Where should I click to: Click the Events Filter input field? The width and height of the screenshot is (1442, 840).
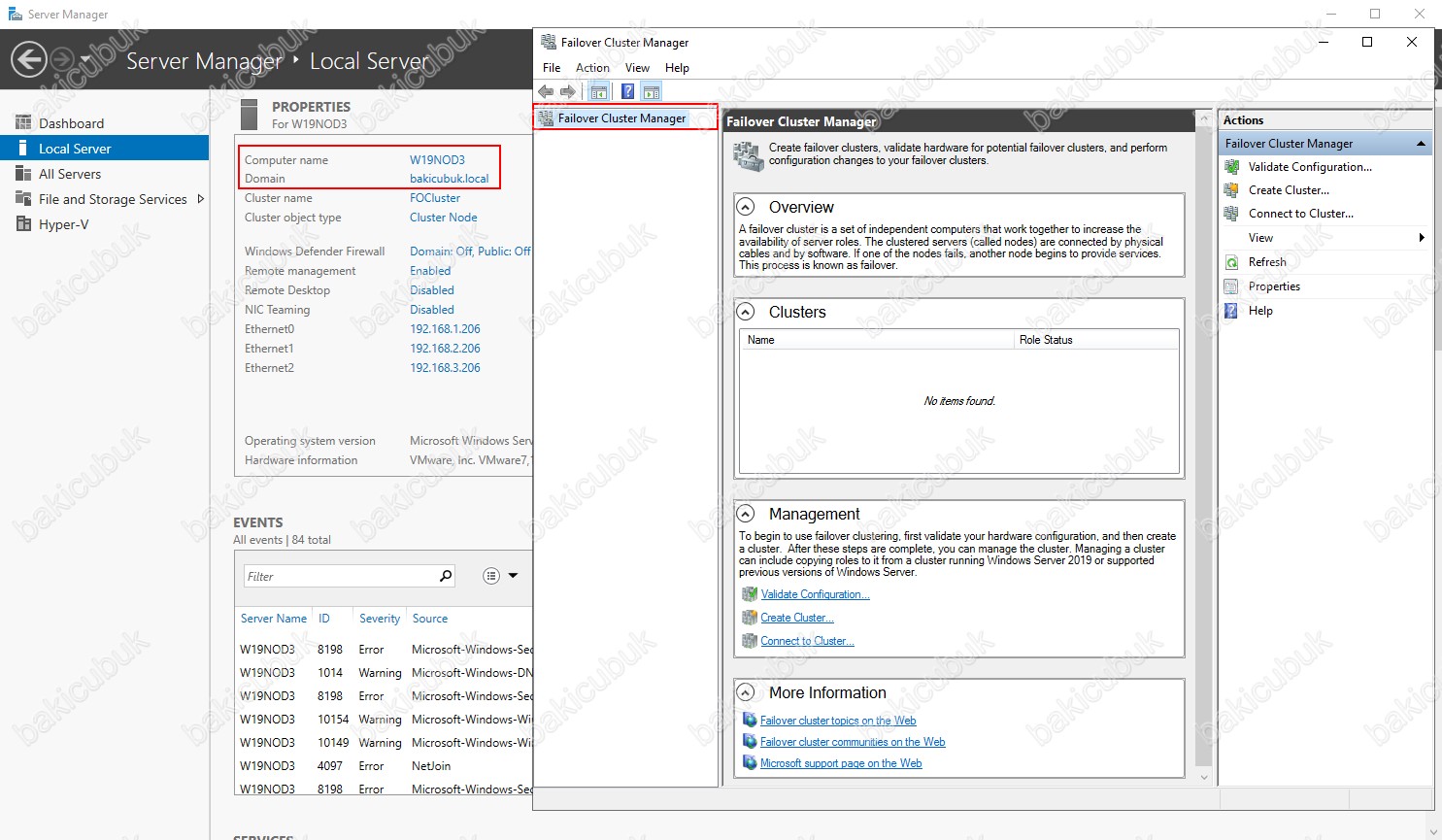click(x=338, y=576)
